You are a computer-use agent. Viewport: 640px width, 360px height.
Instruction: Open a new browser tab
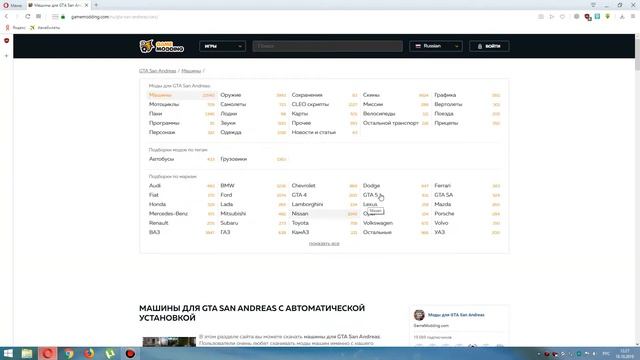tap(96, 5)
